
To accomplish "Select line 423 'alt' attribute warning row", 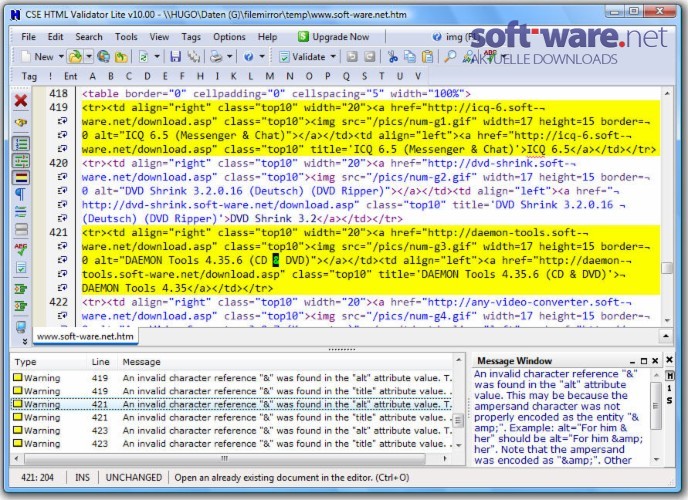I will [233, 430].
